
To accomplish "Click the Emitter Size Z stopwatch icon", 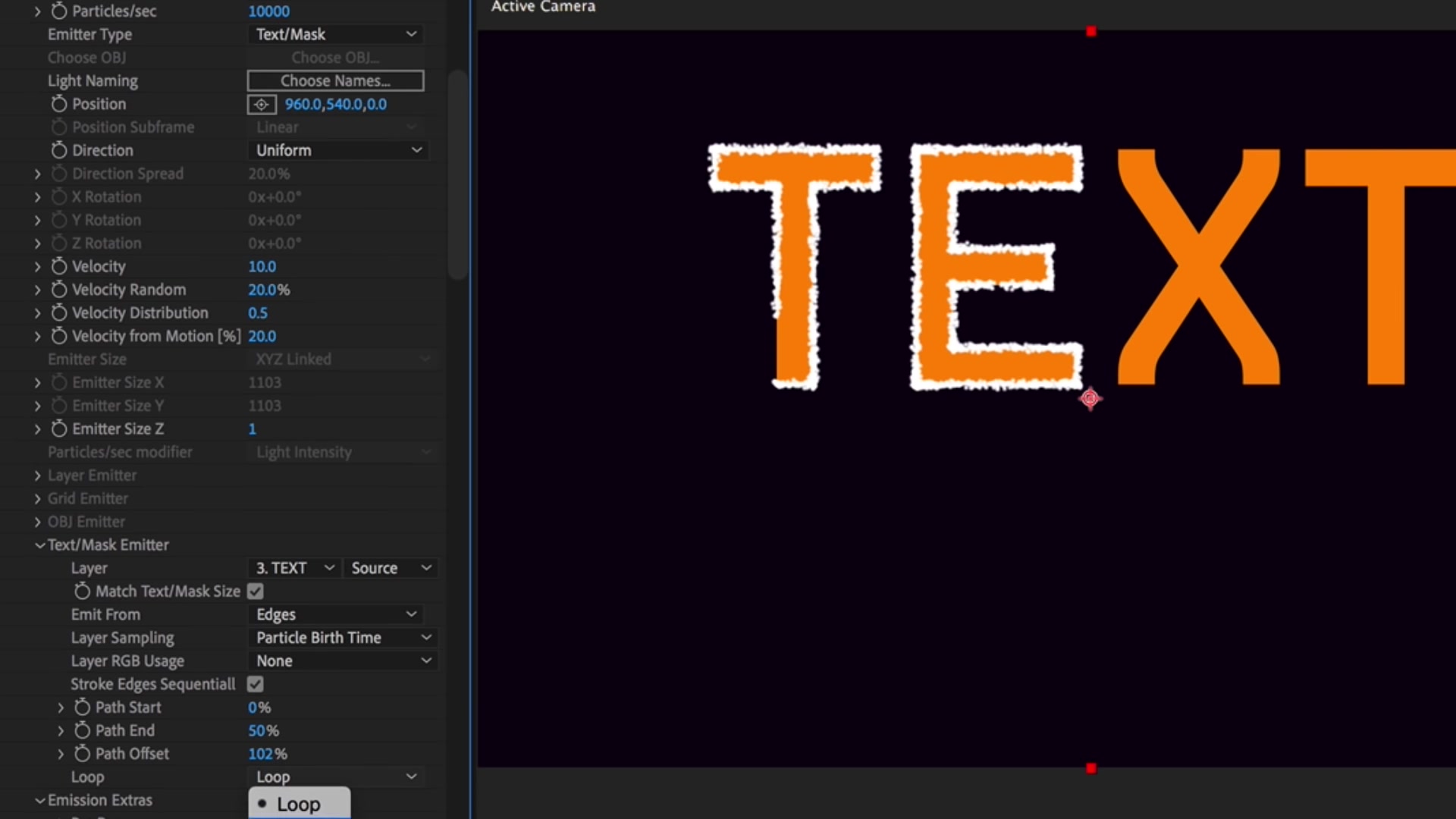I will (x=59, y=428).
